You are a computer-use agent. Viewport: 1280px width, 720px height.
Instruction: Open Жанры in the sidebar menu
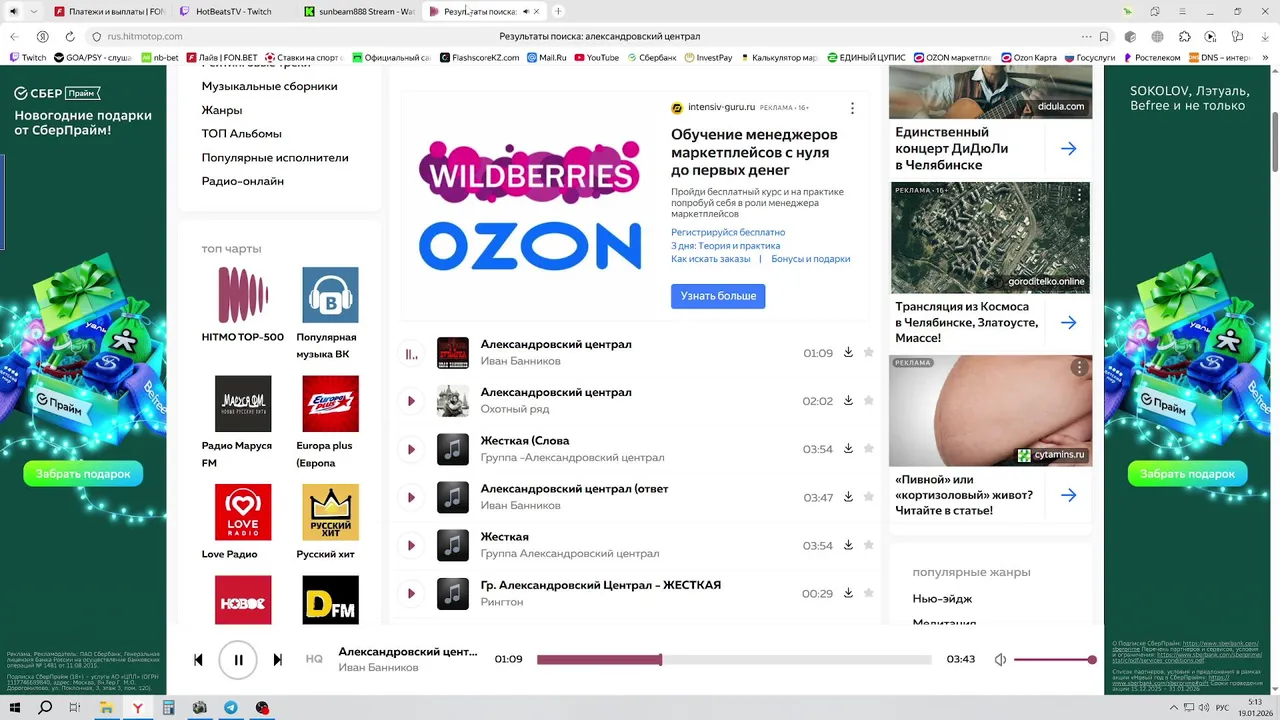coord(222,110)
